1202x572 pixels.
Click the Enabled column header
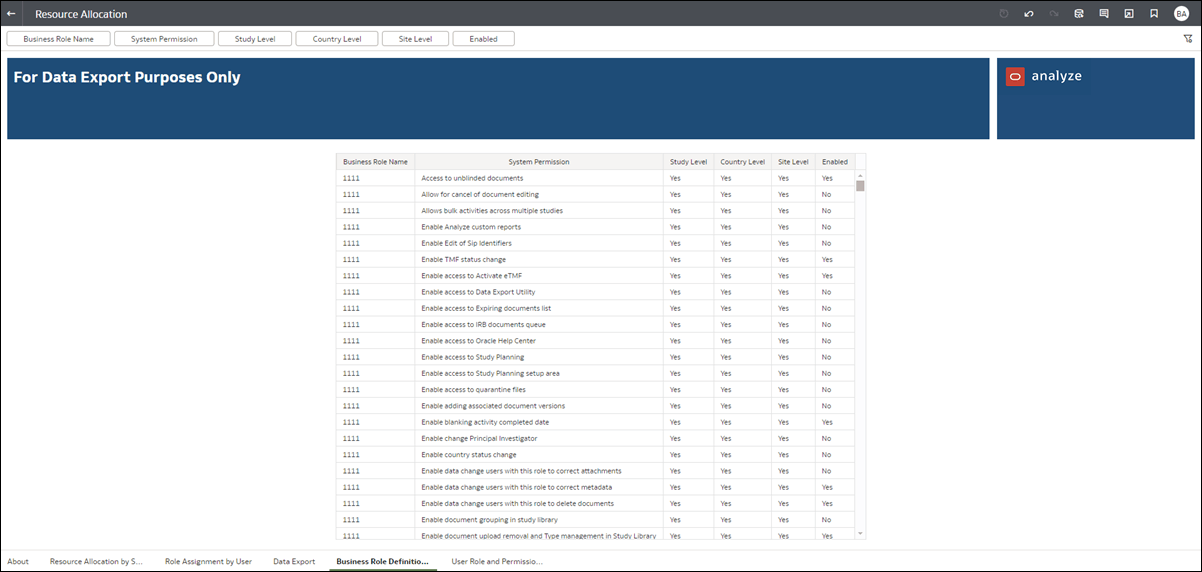(x=835, y=161)
